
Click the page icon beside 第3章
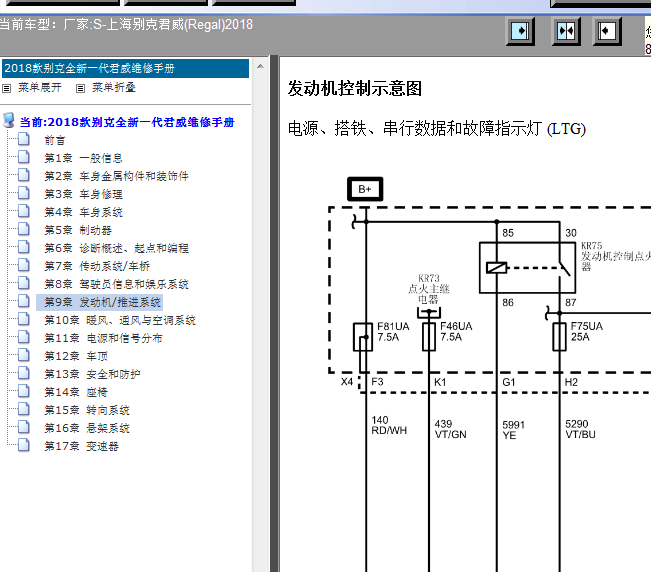tap(24, 193)
